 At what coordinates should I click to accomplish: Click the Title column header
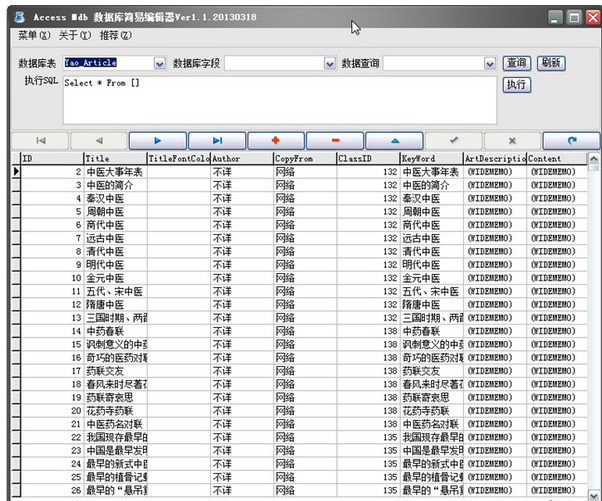pyautogui.click(x=115, y=159)
